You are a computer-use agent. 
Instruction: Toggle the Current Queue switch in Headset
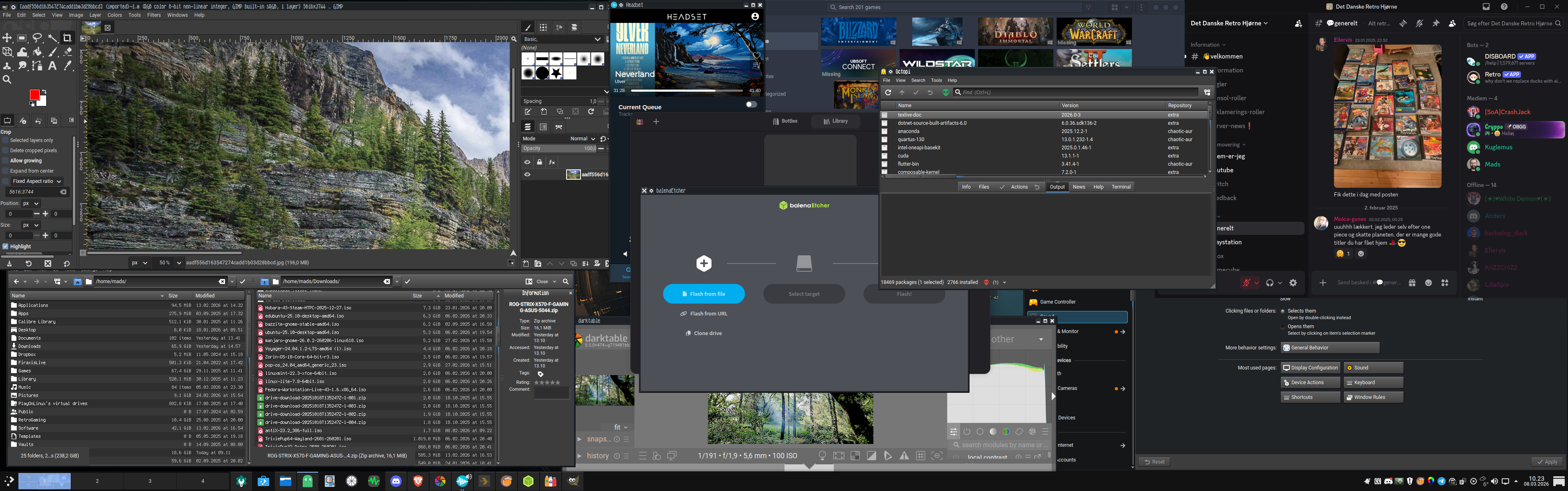[x=752, y=104]
